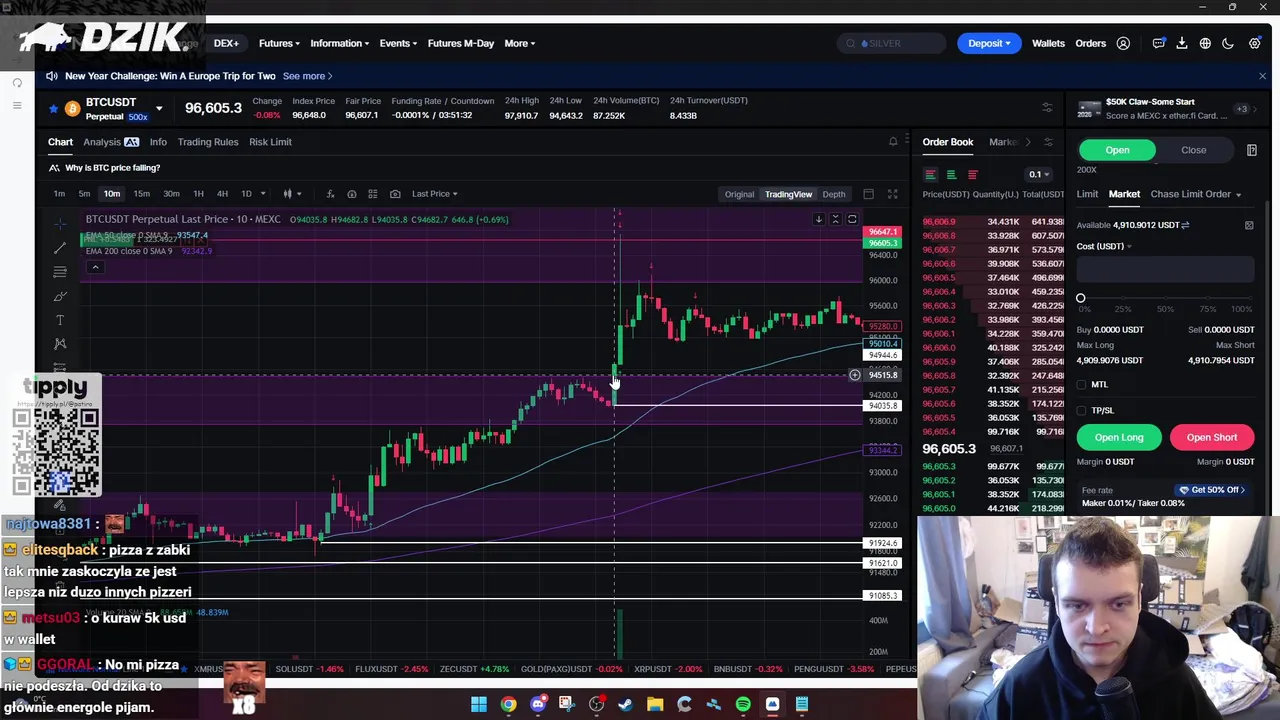The image size is (1280, 720).
Task: Open the indicators fx icon
Action: (330, 194)
